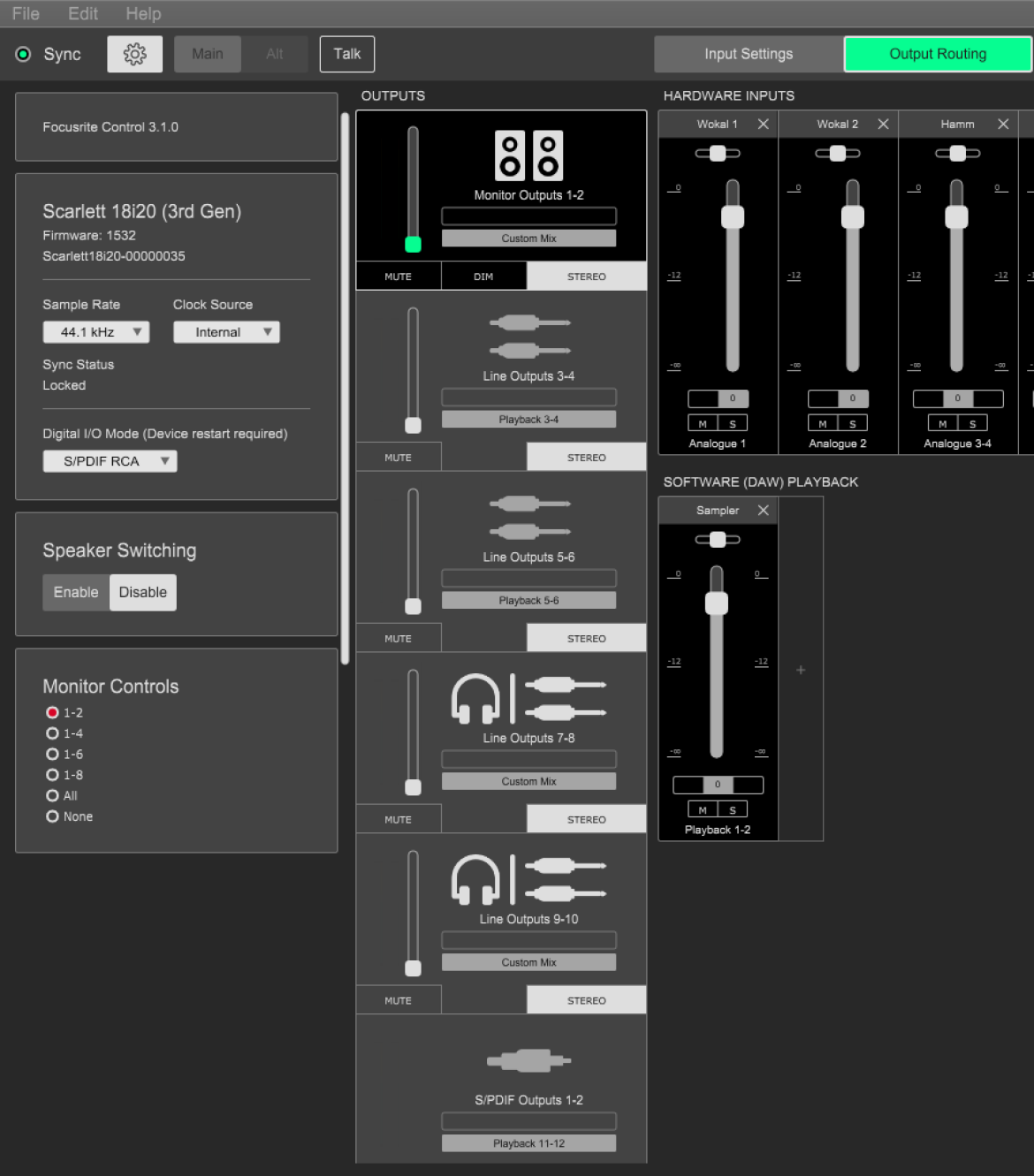Image resolution: width=1034 pixels, height=1176 pixels.
Task: Click the Line Outputs 3-4 jack icon
Action: pos(529,337)
